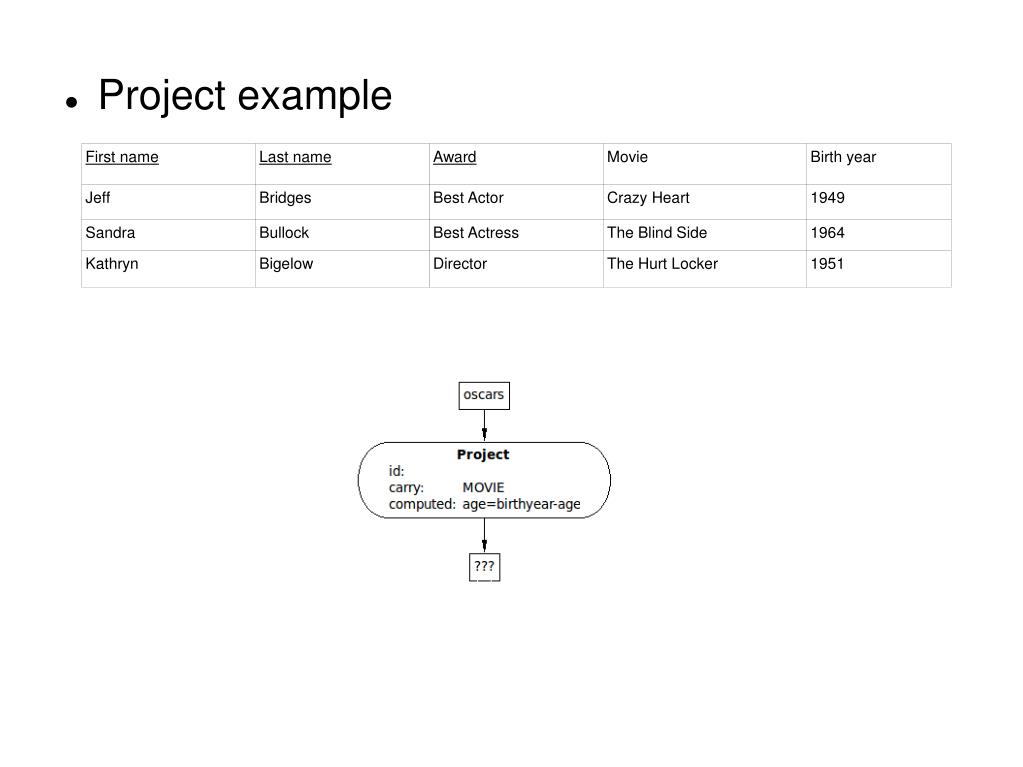Click the underlined Last name header

(295, 157)
